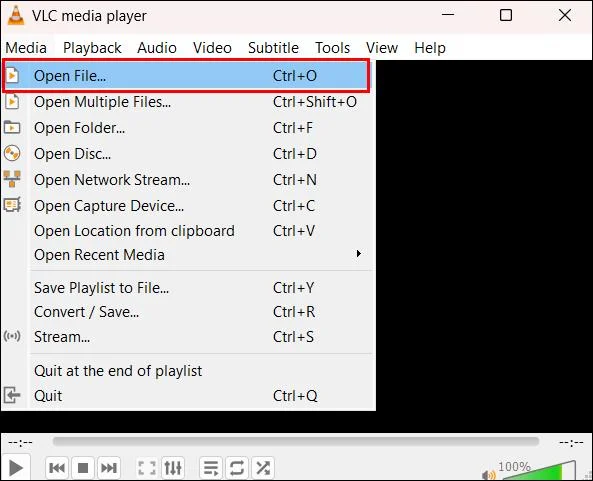Choose Open Capture Device... entry
Screen dimensions: 593x481
pos(188,206)
